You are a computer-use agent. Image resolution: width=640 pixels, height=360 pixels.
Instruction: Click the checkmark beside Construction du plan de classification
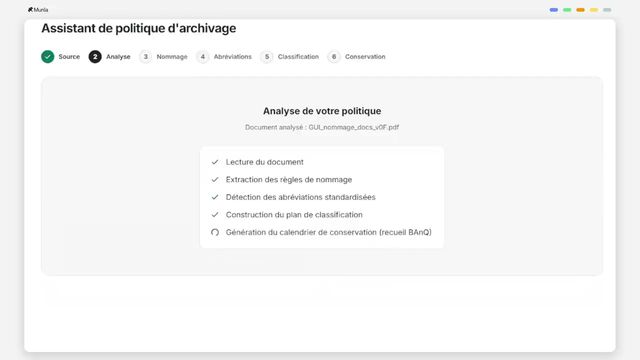(x=215, y=215)
